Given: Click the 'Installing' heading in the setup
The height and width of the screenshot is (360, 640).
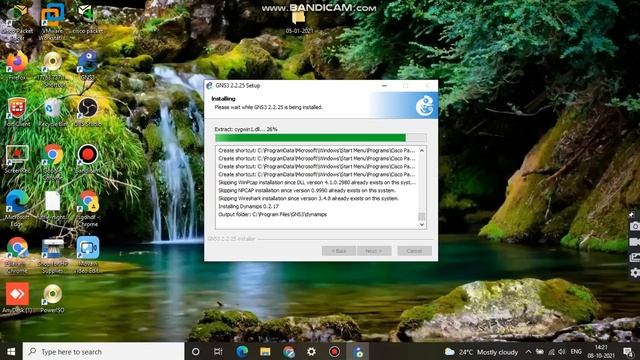Looking at the screenshot, I should pyautogui.click(x=223, y=99).
